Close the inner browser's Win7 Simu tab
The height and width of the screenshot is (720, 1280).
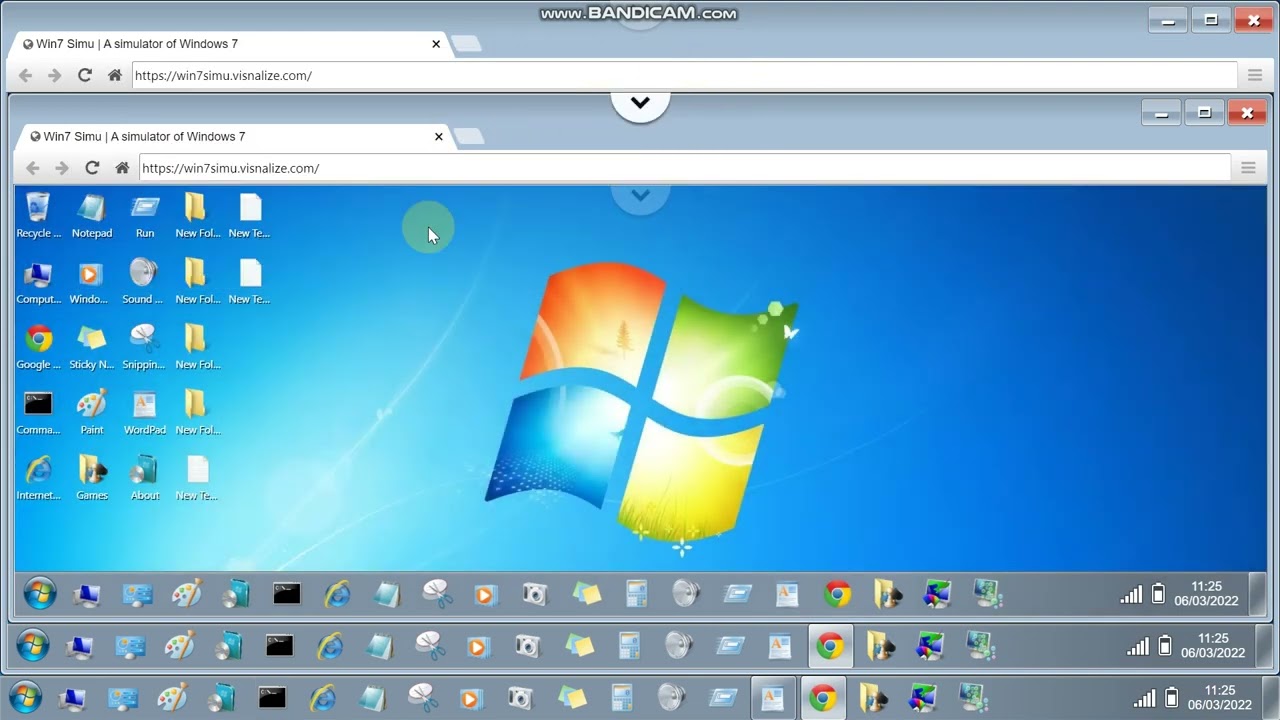[438, 137]
